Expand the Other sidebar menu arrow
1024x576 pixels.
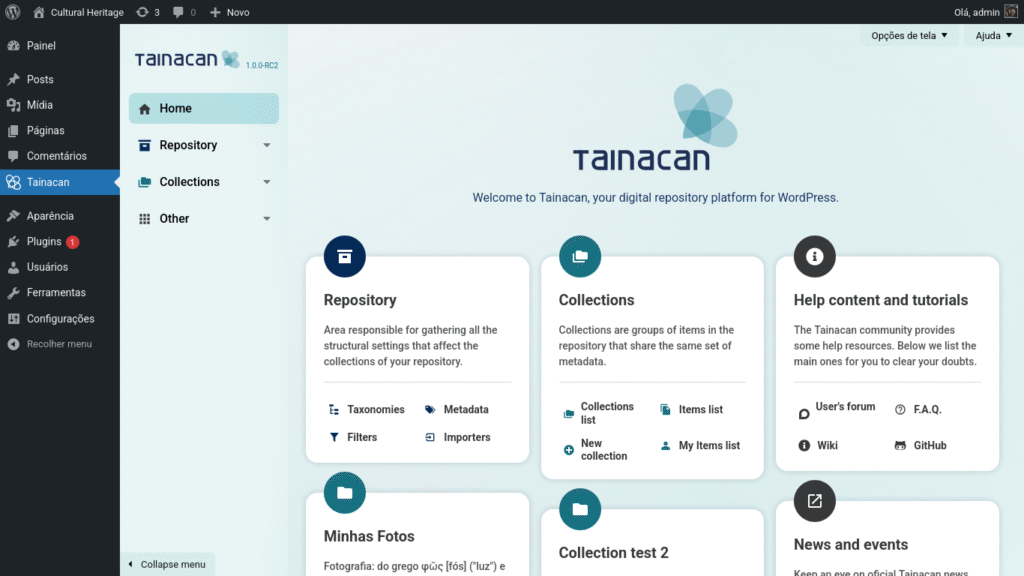point(266,219)
